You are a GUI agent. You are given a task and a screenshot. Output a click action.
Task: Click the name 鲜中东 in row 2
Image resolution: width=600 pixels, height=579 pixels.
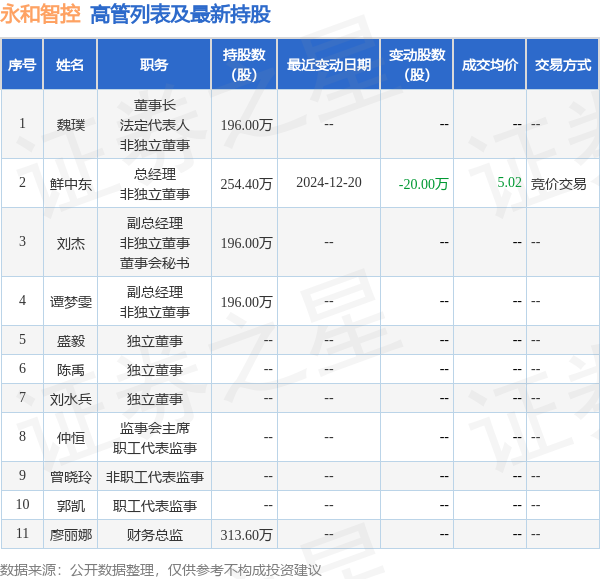[71, 184]
